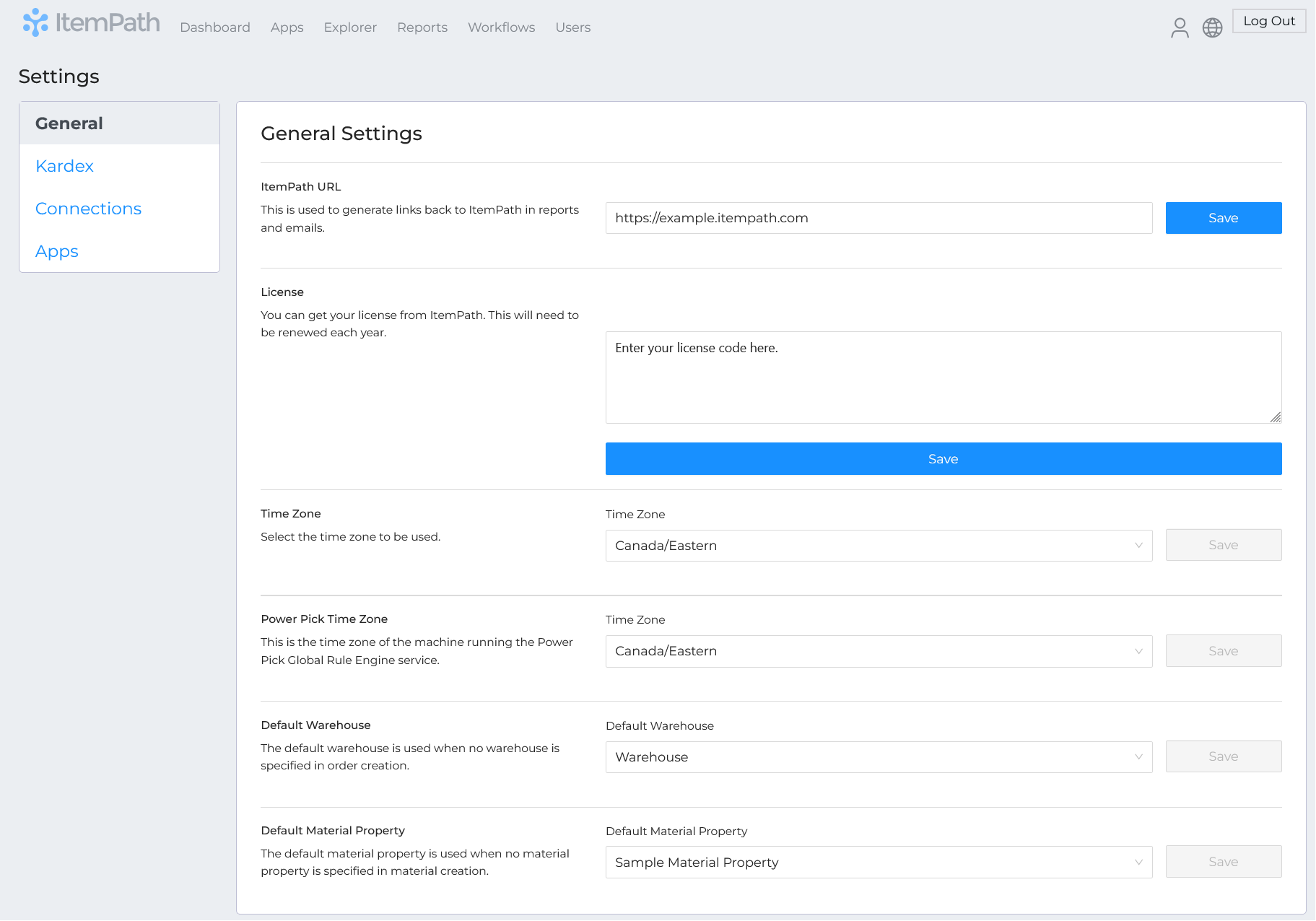Click the 'ItemPath URL' section label
Viewport: 1316px width, 921px height.
pos(301,186)
